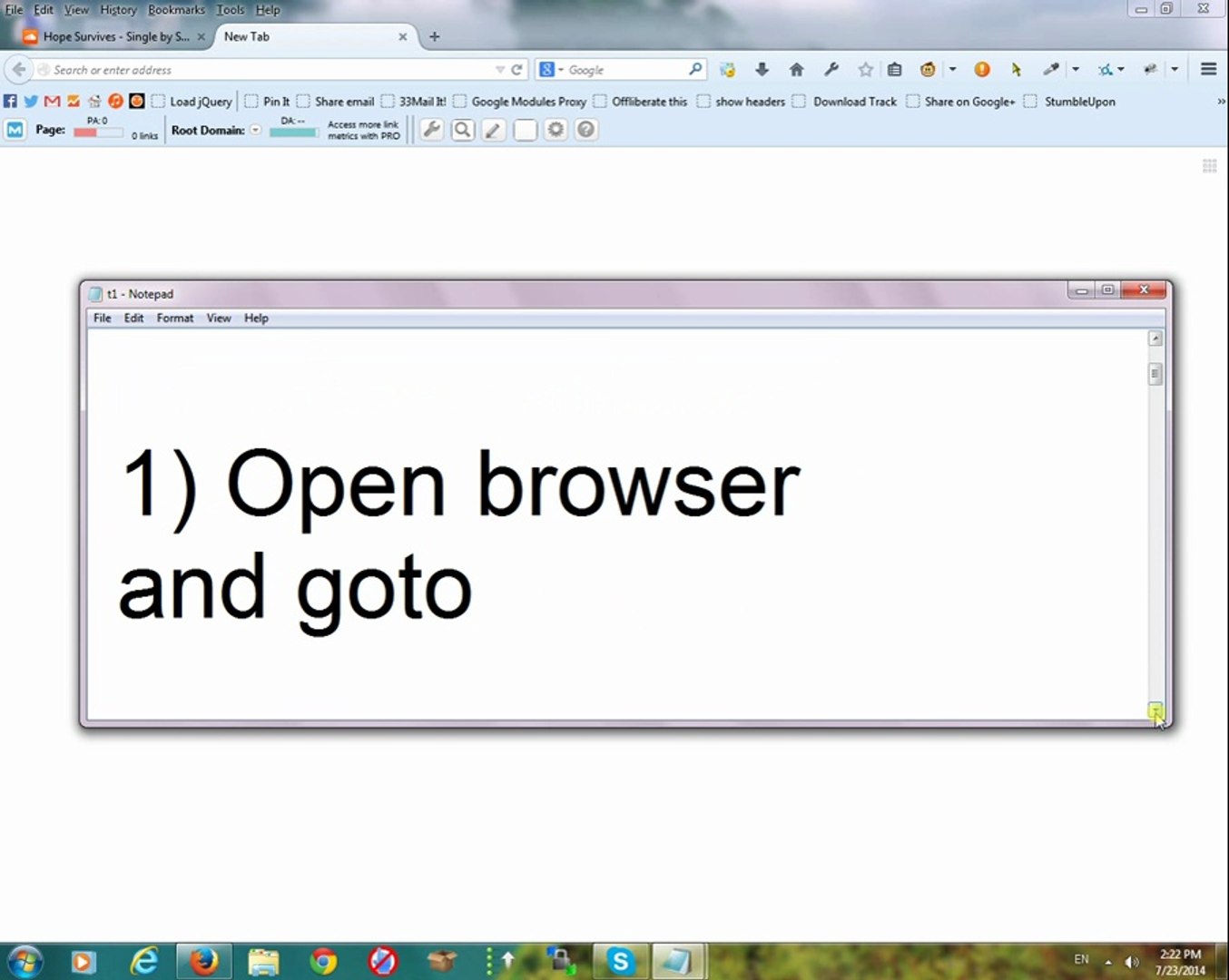Show more bookmarks with the overflow chevron
Image resolution: width=1229 pixels, height=980 pixels.
coord(1221,102)
